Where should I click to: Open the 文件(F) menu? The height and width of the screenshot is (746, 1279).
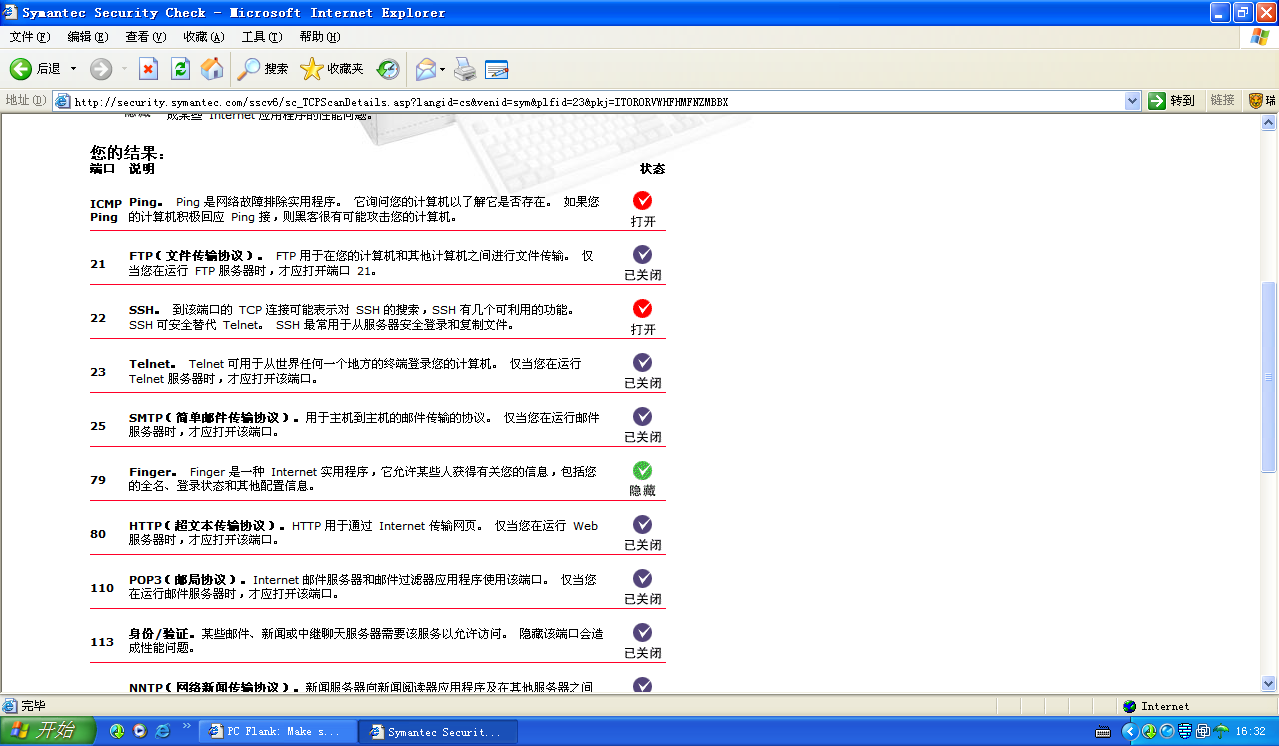coord(30,37)
